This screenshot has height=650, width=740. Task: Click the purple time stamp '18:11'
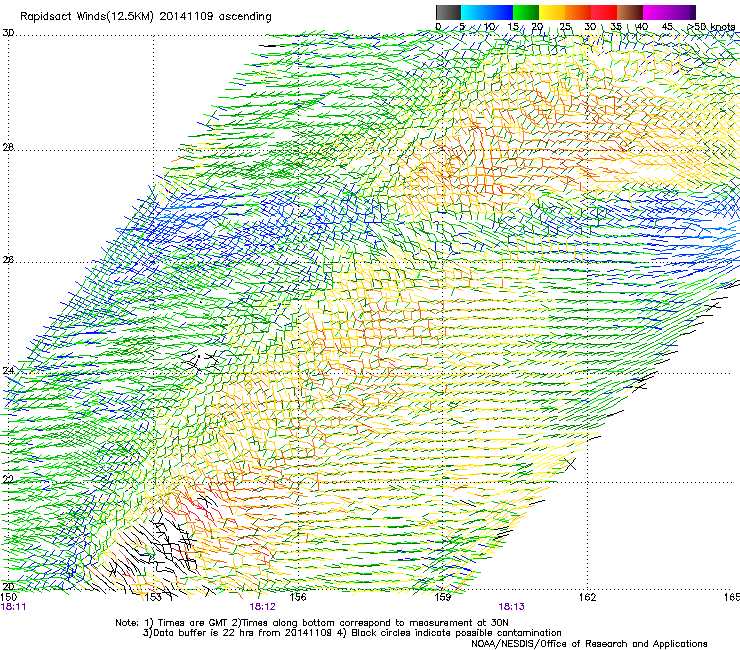coord(13,607)
